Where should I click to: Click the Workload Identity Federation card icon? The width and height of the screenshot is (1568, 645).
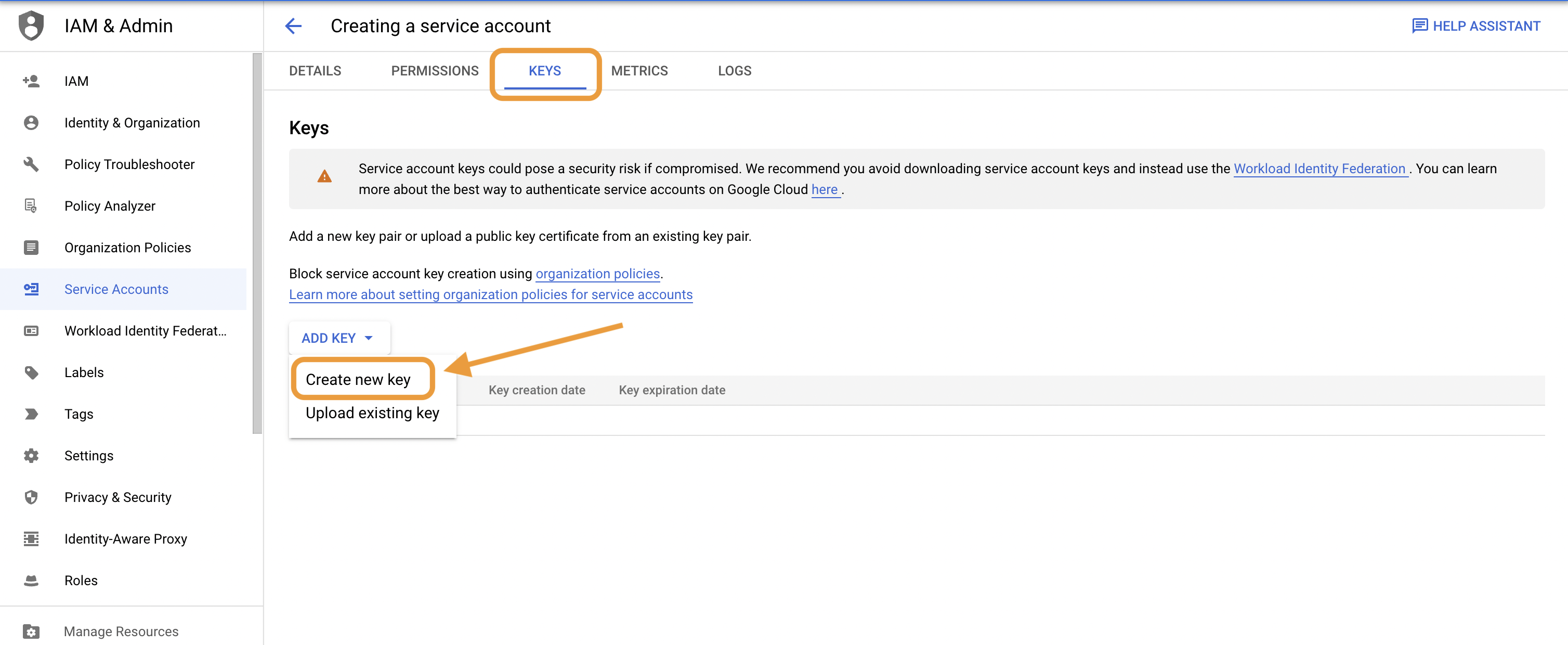(x=31, y=331)
